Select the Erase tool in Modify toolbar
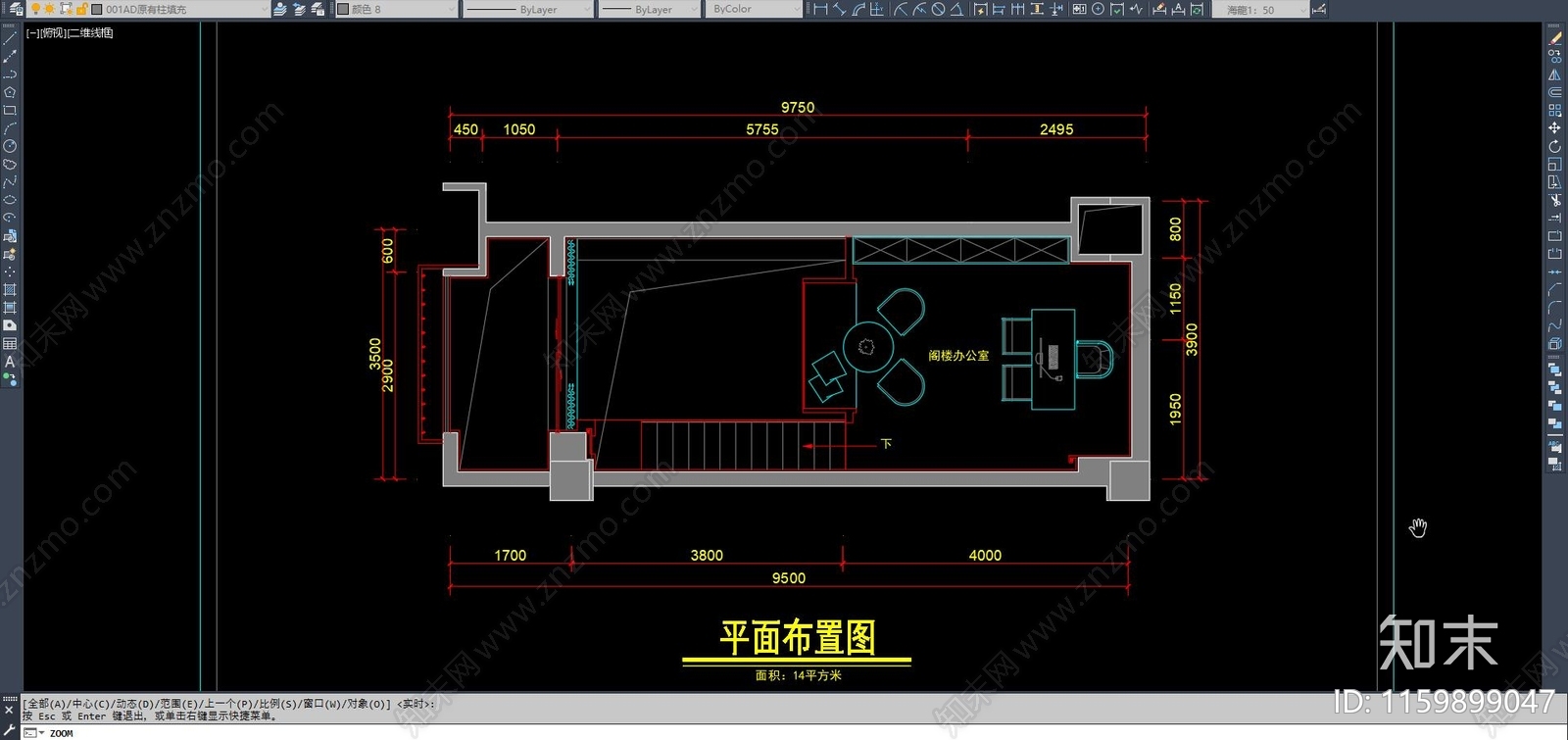Screen dimensions: 1568x740 pyautogui.click(x=1554, y=38)
